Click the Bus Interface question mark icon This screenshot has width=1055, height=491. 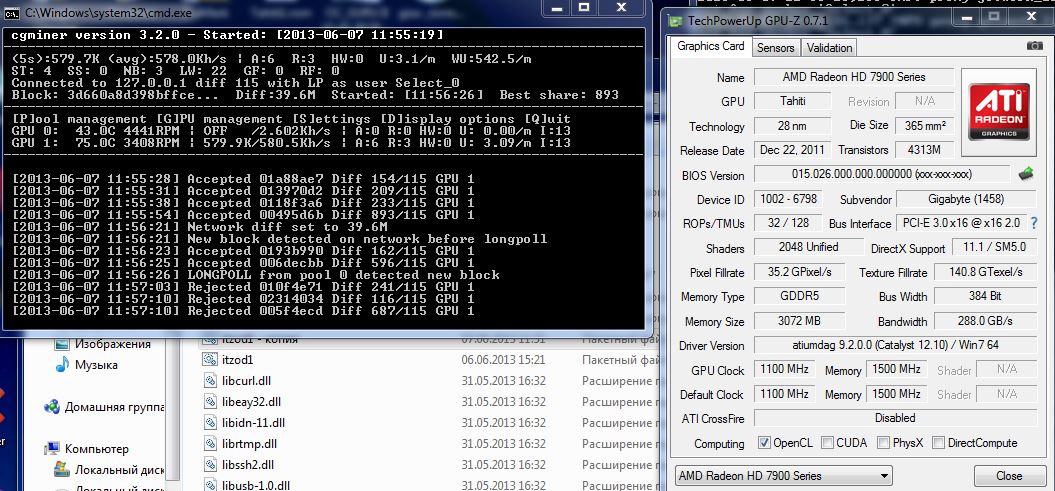tap(1034, 223)
